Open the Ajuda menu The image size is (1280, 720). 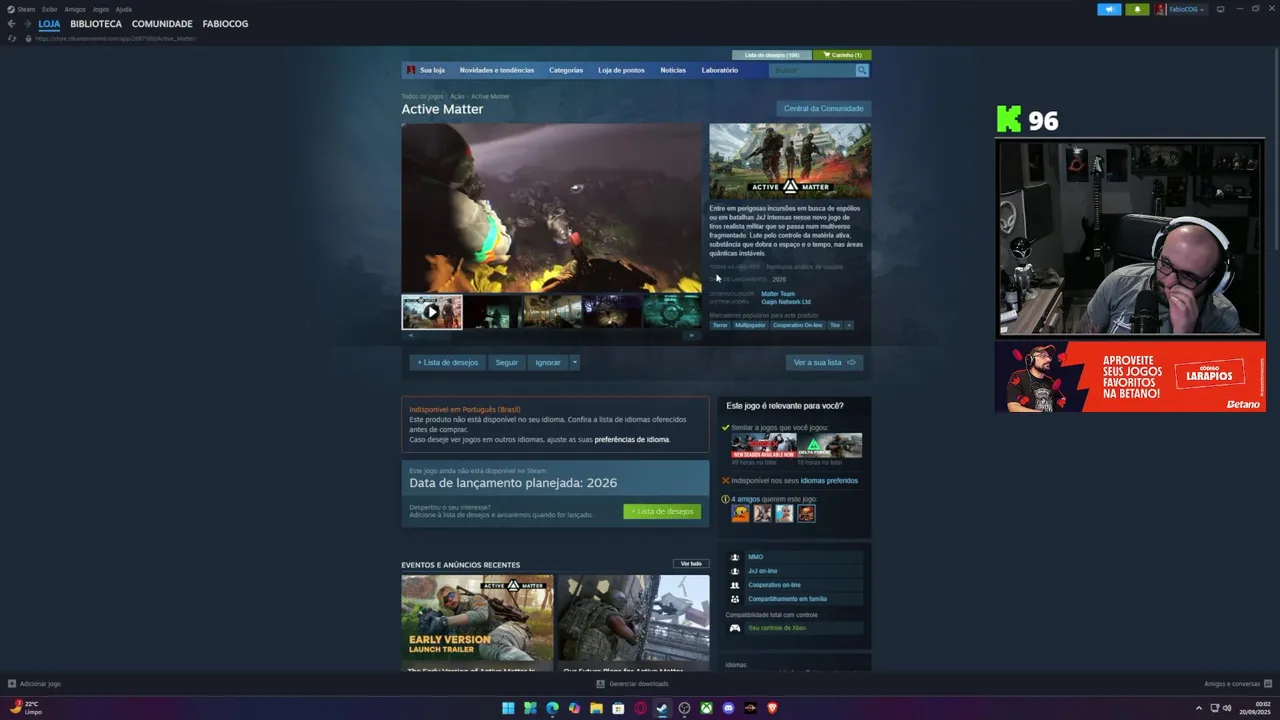(124, 9)
